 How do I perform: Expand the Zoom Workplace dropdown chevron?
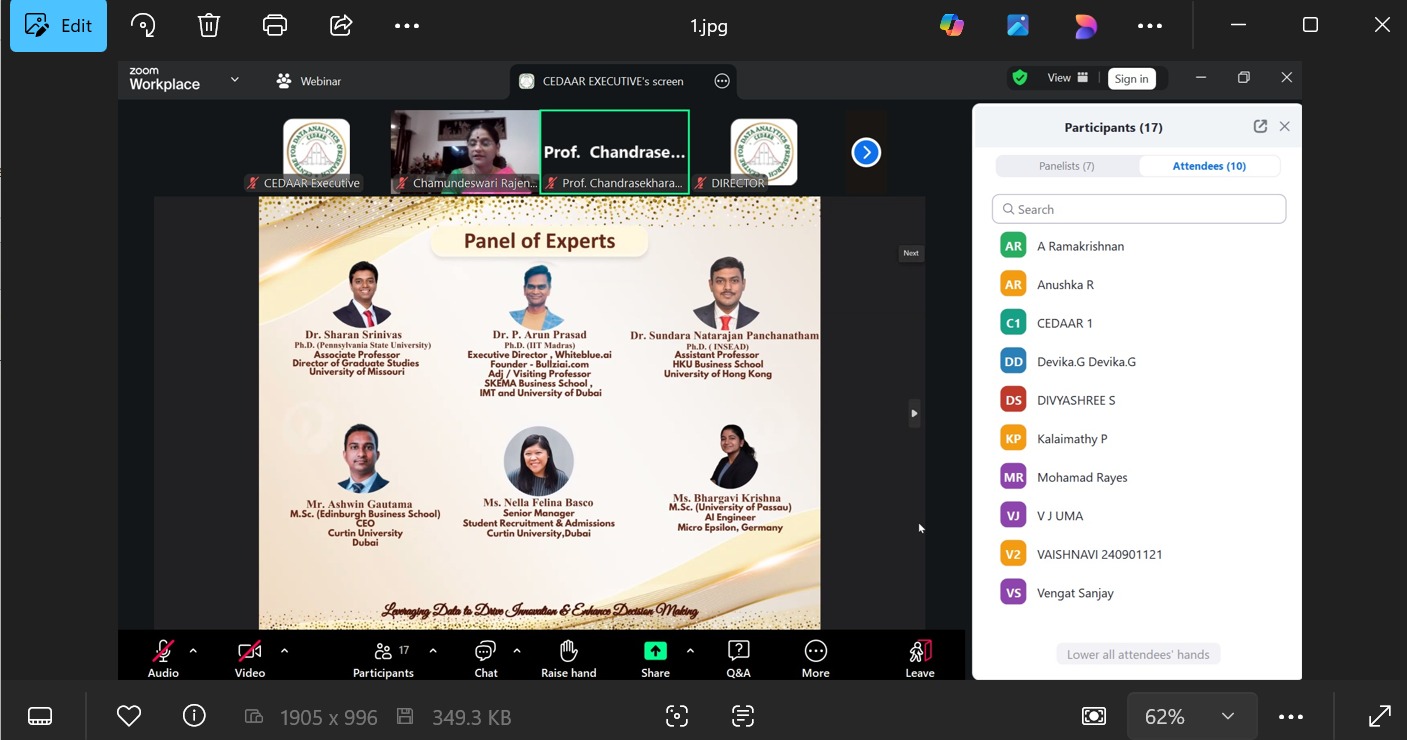[235, 80]
